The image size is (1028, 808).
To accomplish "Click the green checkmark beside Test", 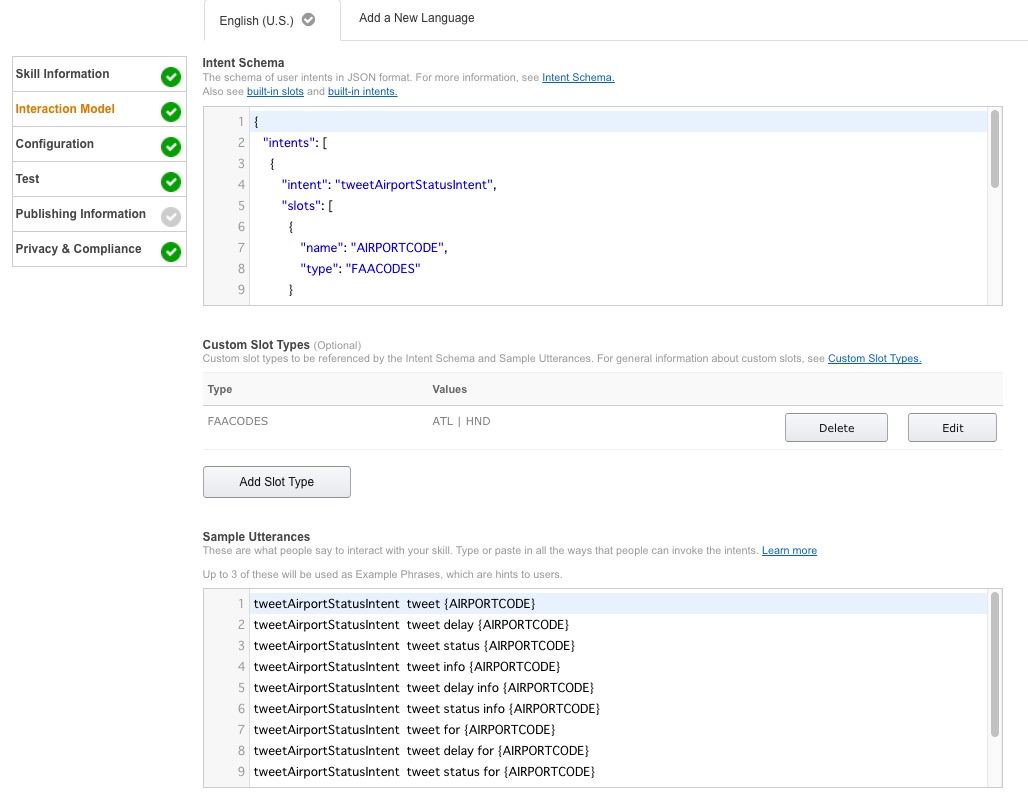I will [x=171, y=181].
